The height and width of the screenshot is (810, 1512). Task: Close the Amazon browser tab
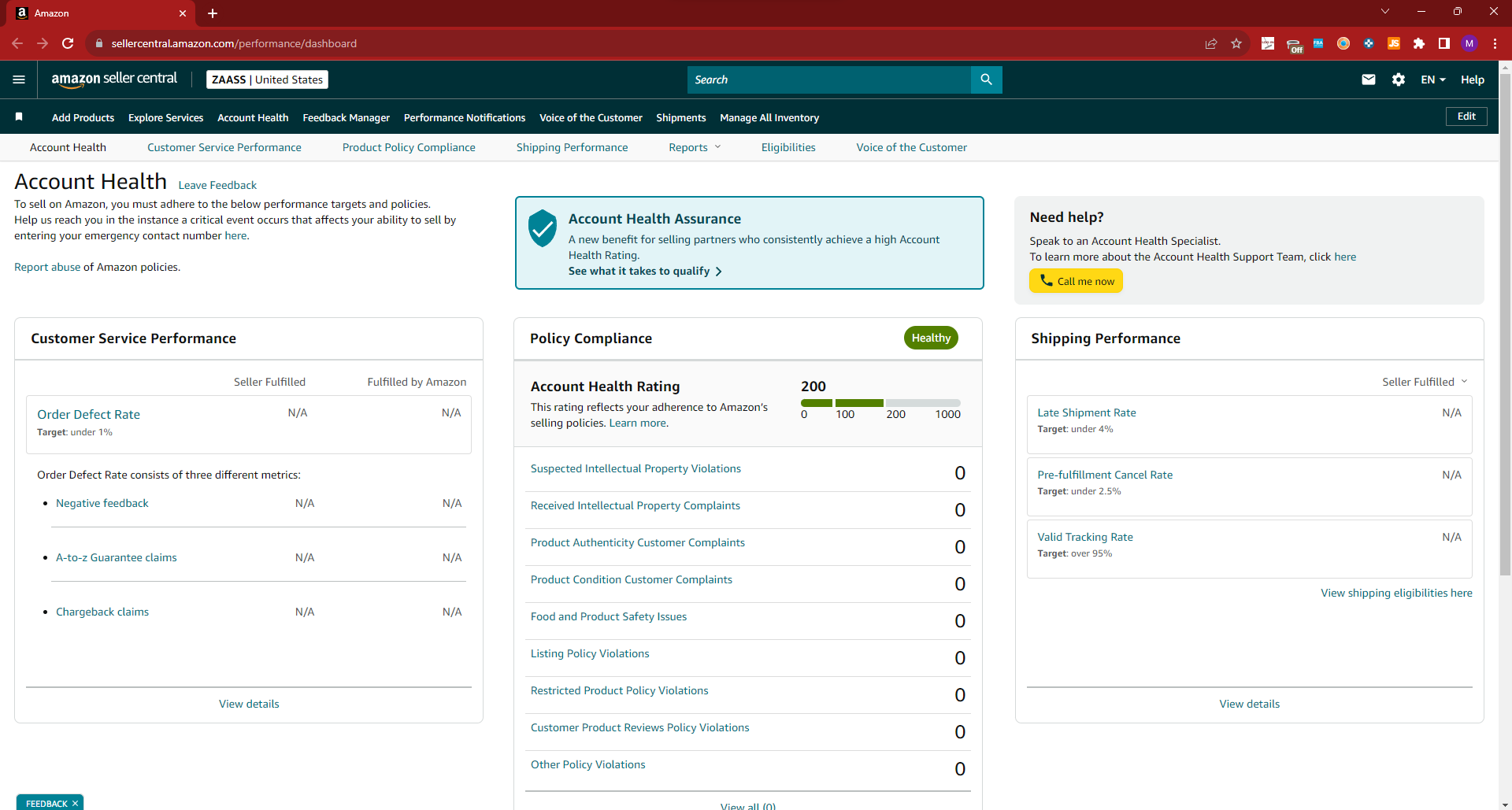183,13
